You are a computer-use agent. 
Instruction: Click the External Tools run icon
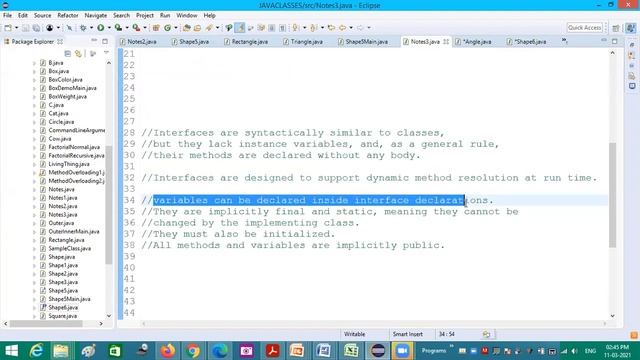136,28
